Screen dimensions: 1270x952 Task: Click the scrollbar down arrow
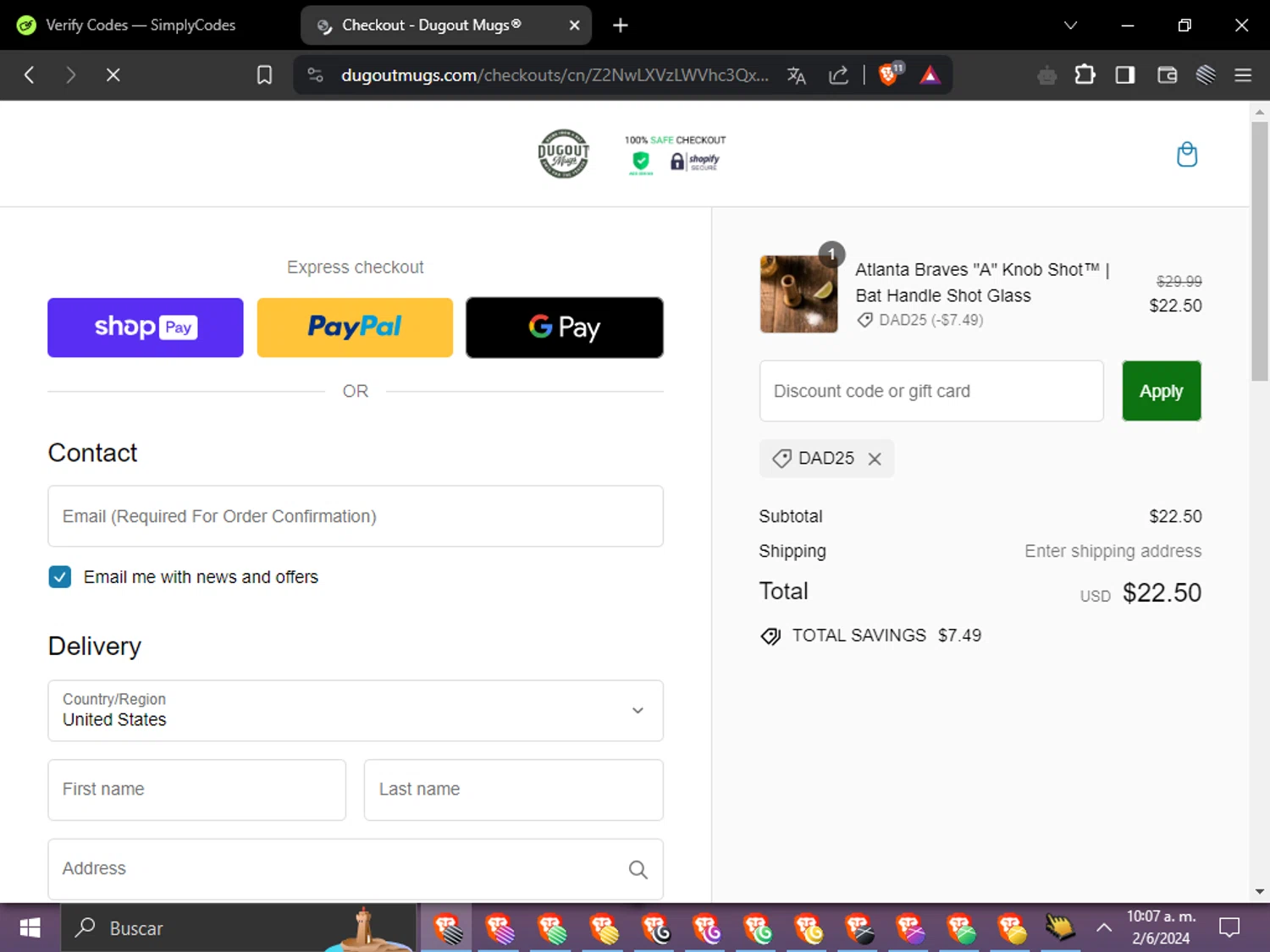pyautogui.click(x=1260, y=892)
